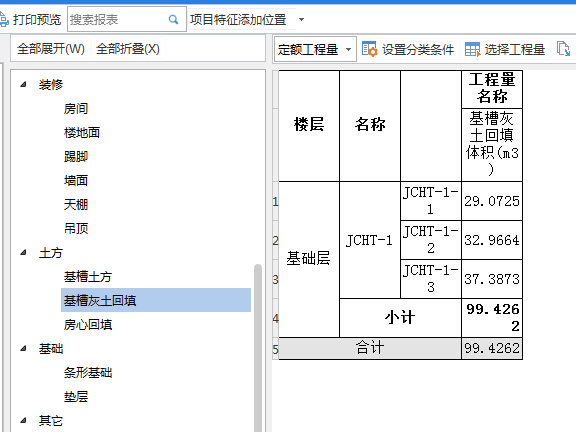Select the 墙面 tree item
Viewport: 576px width, 432px height.
coord(76,181)
